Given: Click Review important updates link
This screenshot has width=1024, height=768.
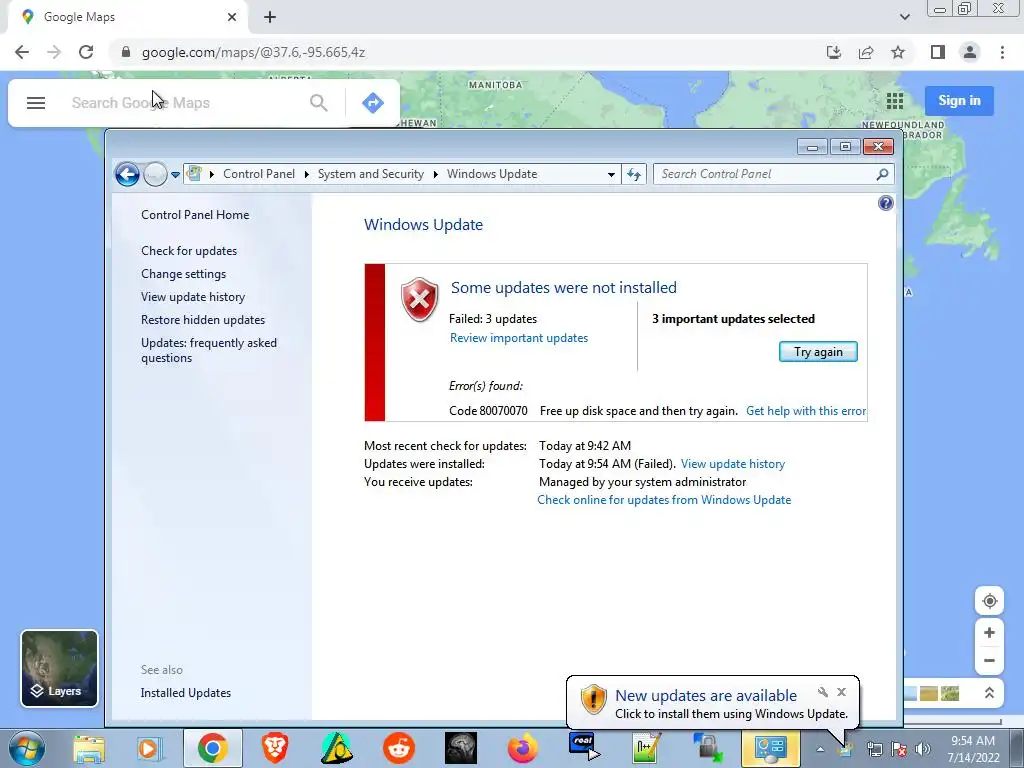Looking at the screenshot, I should click(519, 338).
